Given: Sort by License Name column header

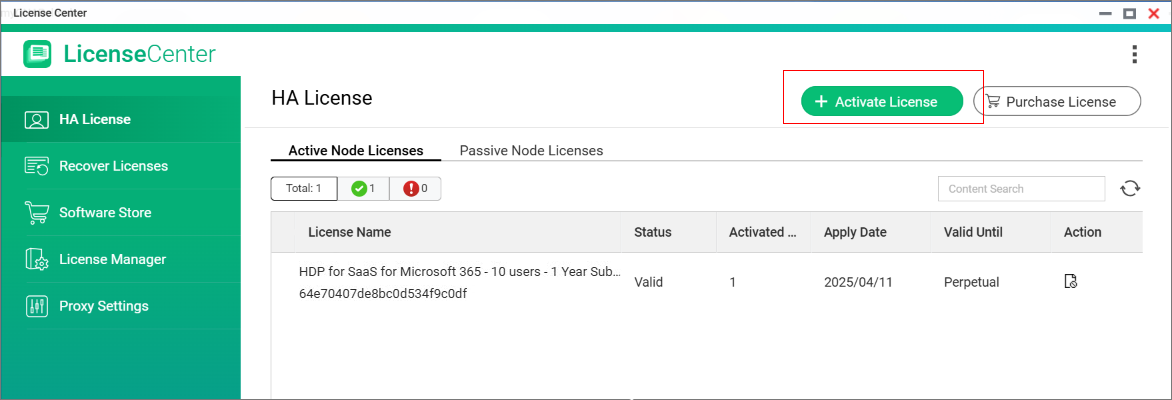Looking at the screenshot, I should point(349,232).
